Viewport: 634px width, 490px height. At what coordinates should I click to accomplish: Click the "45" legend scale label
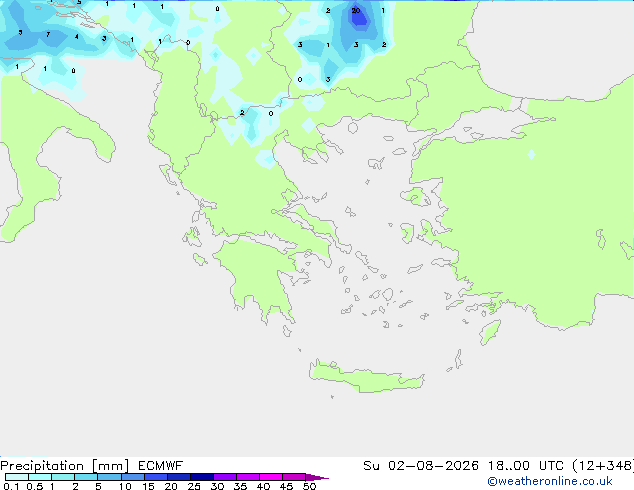286,486
